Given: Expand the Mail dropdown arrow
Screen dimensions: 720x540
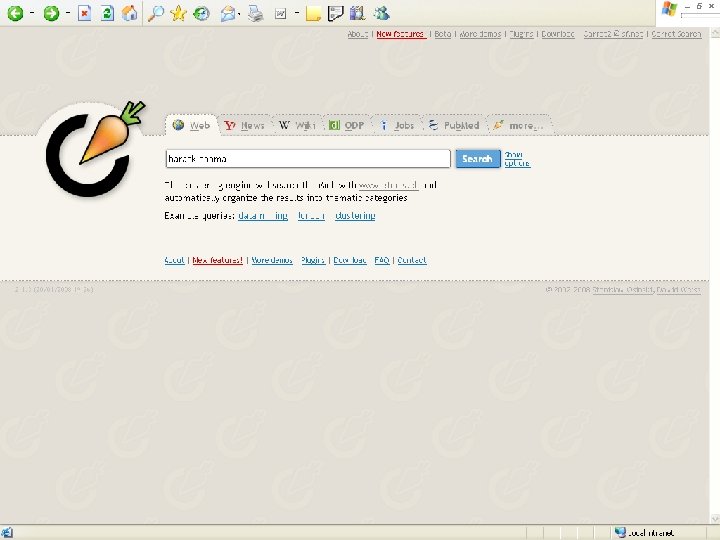Looking at the screenshot, I should 240,14.
